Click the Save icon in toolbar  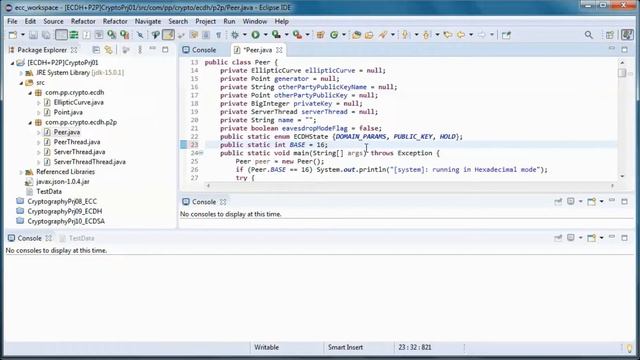[x=33, y=35]
